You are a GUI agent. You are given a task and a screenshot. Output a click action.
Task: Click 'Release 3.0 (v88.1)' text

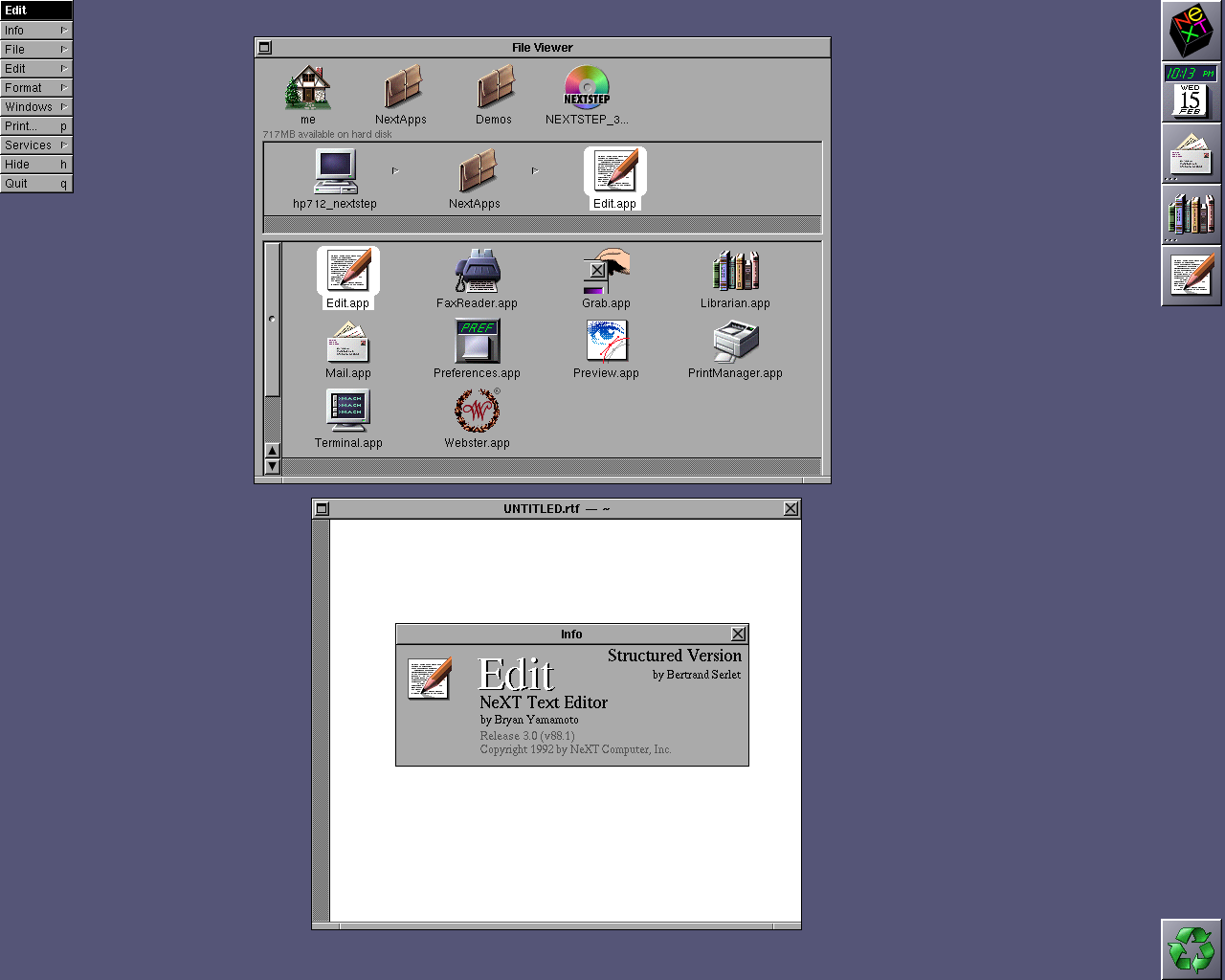pyautogui.click(x=527, y=736)
